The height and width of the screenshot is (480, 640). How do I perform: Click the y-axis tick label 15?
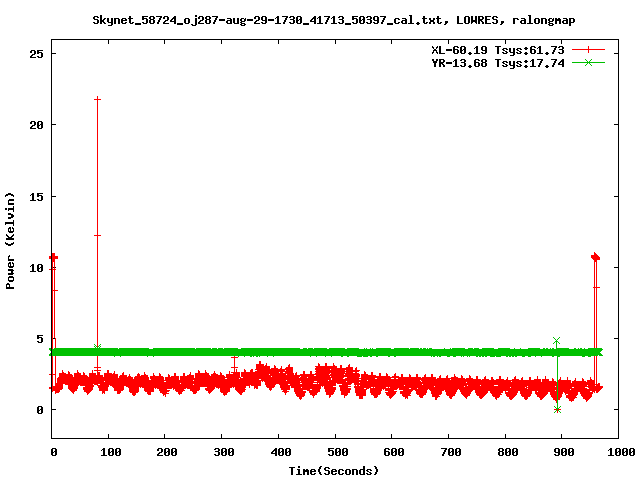(x=37, y=196)
